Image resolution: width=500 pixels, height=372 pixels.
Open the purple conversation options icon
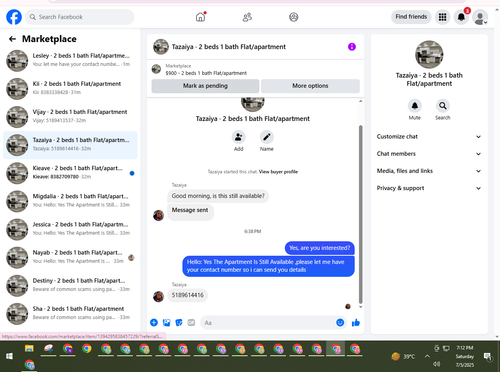pos(352,47)
